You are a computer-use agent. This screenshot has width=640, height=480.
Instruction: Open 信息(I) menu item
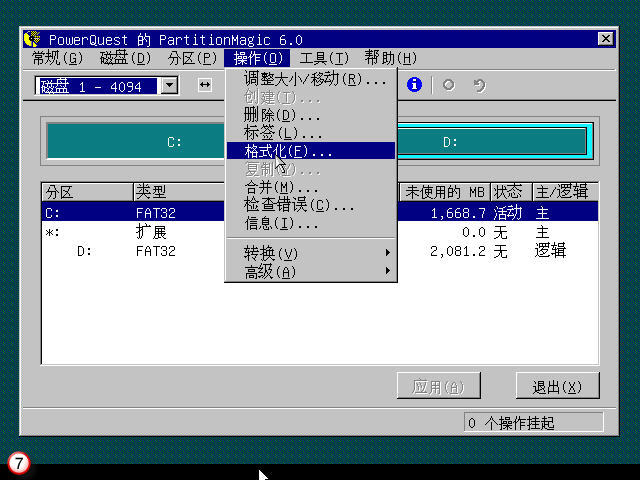pos(311,223)
